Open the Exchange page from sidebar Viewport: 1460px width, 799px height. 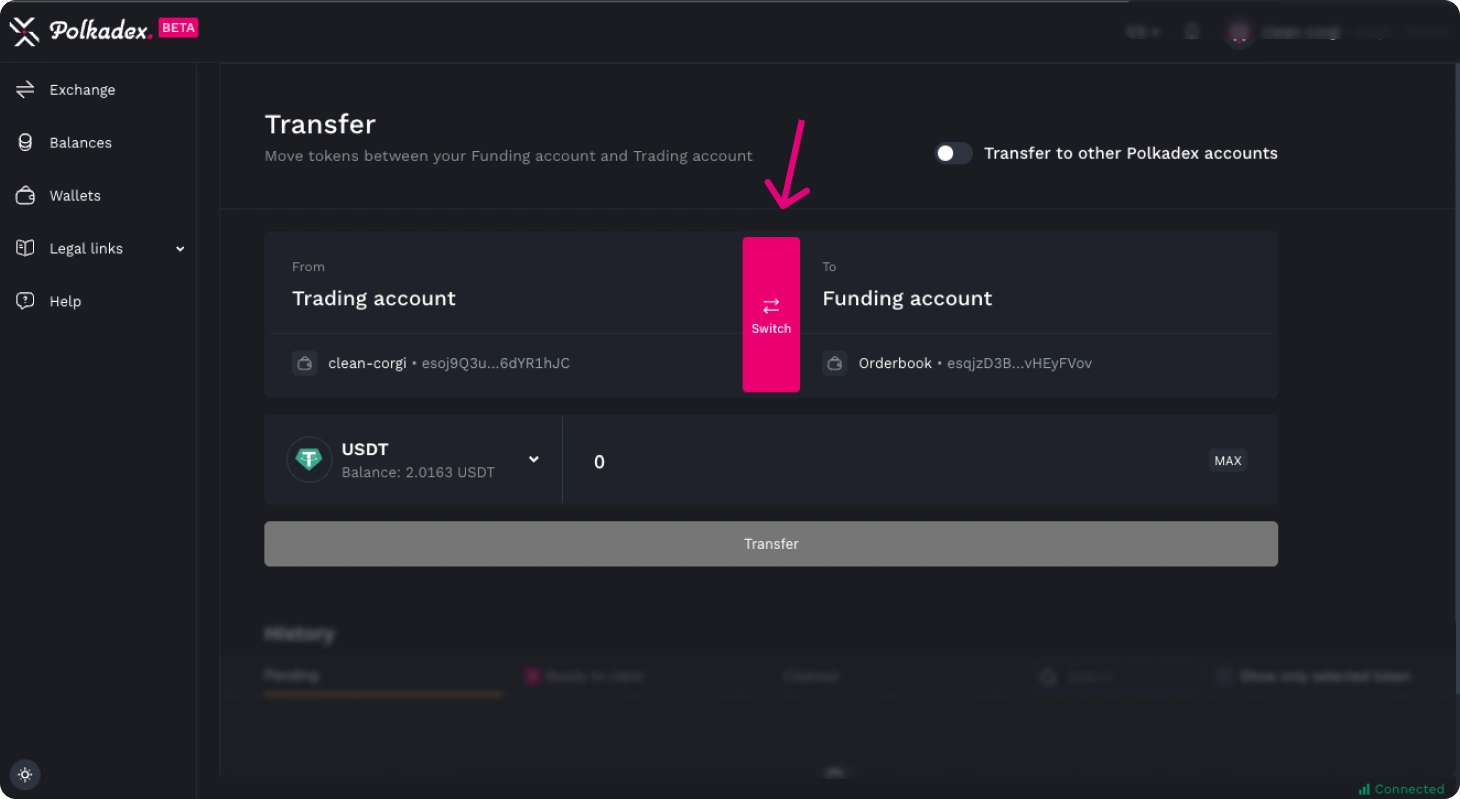click(x=82, y=90)
